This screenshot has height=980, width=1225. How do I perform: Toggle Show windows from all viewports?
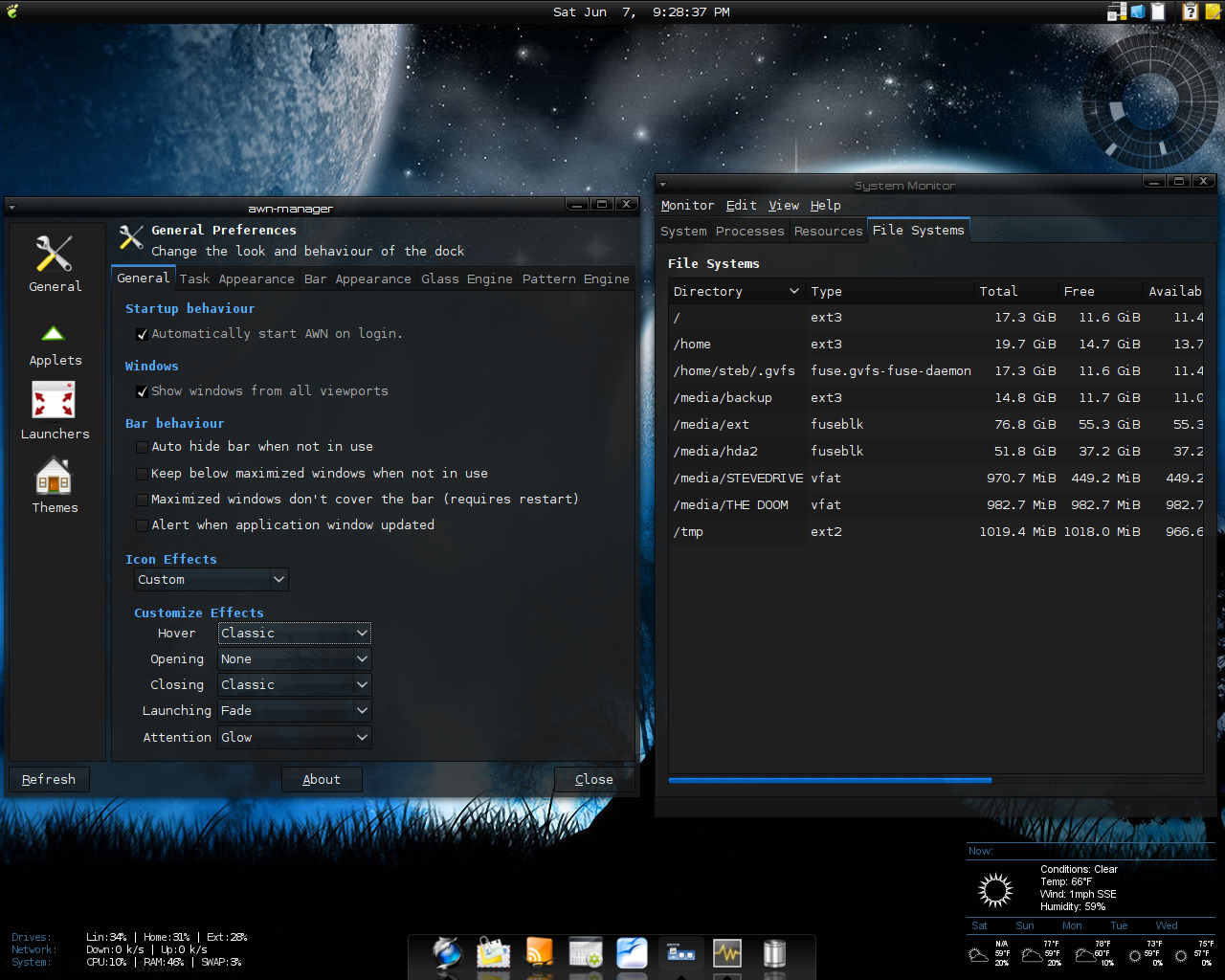coord(142,391)
